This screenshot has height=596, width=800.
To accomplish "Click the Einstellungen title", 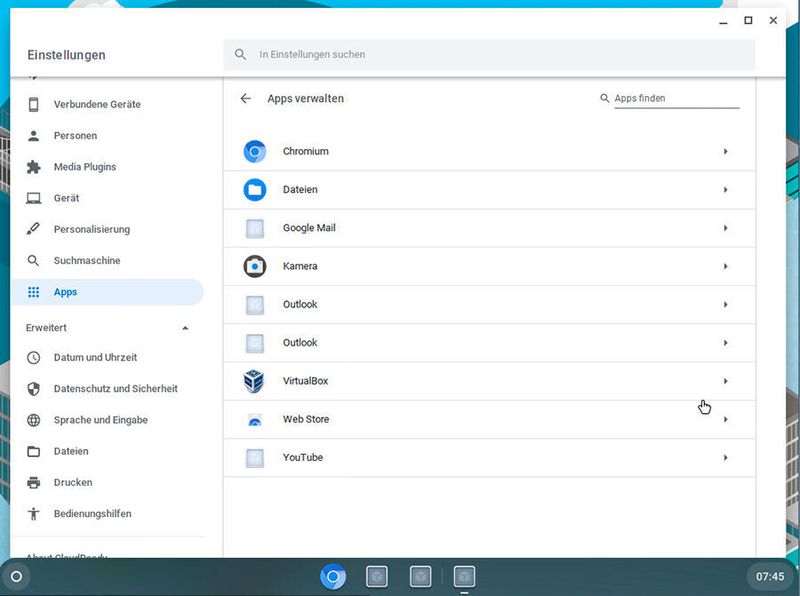I will (x=66, y=55).
